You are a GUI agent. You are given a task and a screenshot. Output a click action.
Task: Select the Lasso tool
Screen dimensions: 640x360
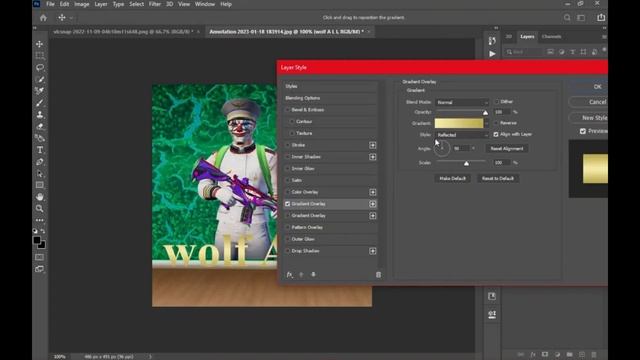40,67
